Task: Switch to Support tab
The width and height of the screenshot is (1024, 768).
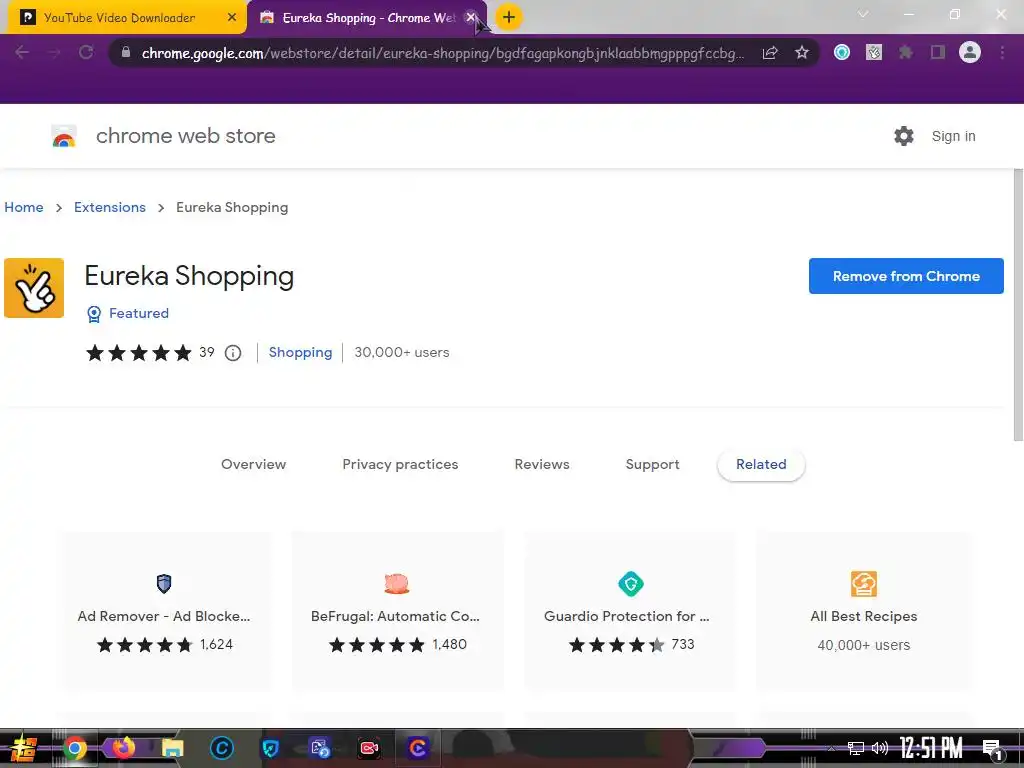Action: tap(652, 464)
